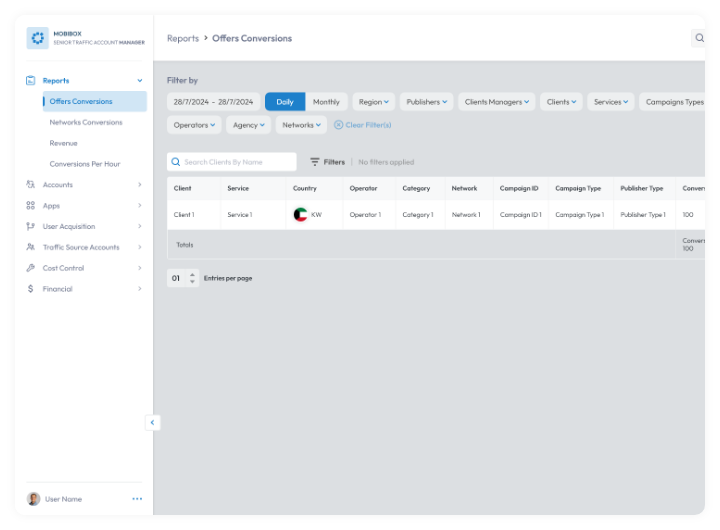The height and width of the screenshot is (530, 720).
Task: Sort by Service column header
Action: [x=238, y=188]
